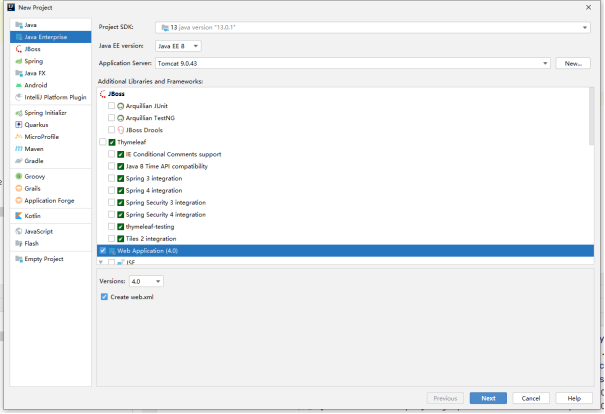The image size is (605, 414).
Task: Close the New Project dialog
Action: pos(588,8)
